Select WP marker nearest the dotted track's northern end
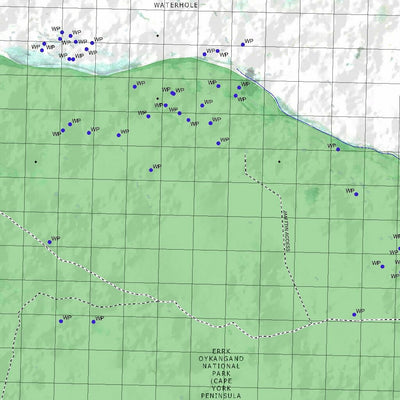This screenshot has width=400, height=400. [x=218, y=143]
